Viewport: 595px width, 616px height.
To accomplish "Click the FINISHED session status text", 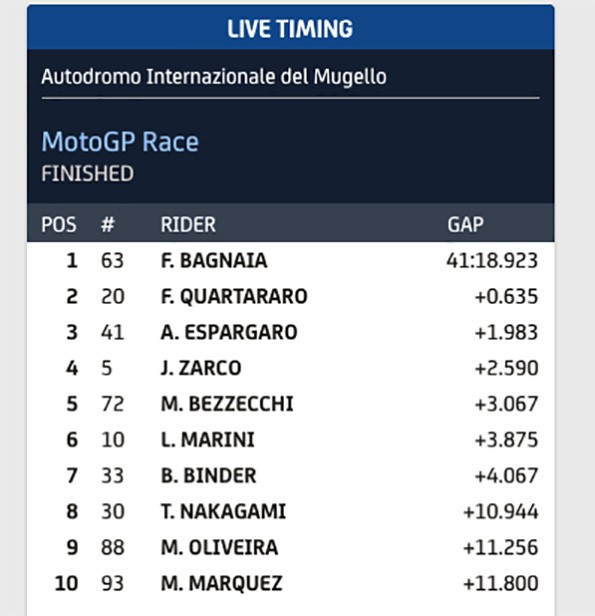I will tap(88, 174).
